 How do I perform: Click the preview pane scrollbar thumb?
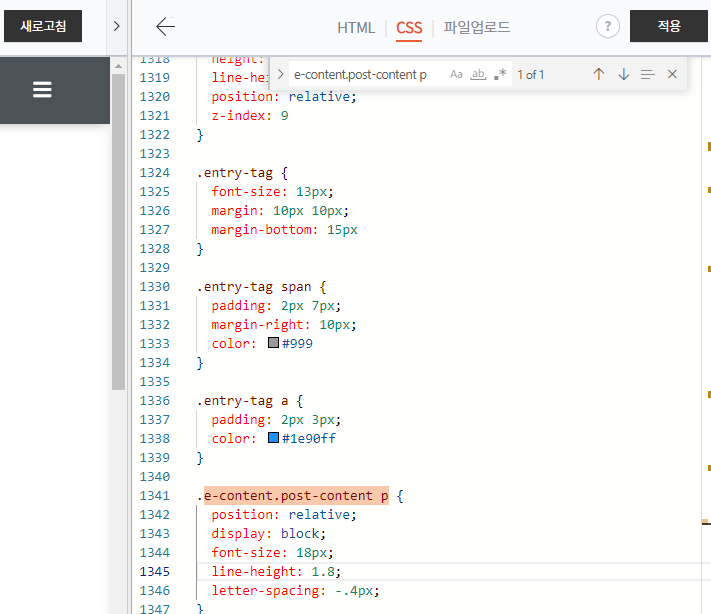[118, 231]
